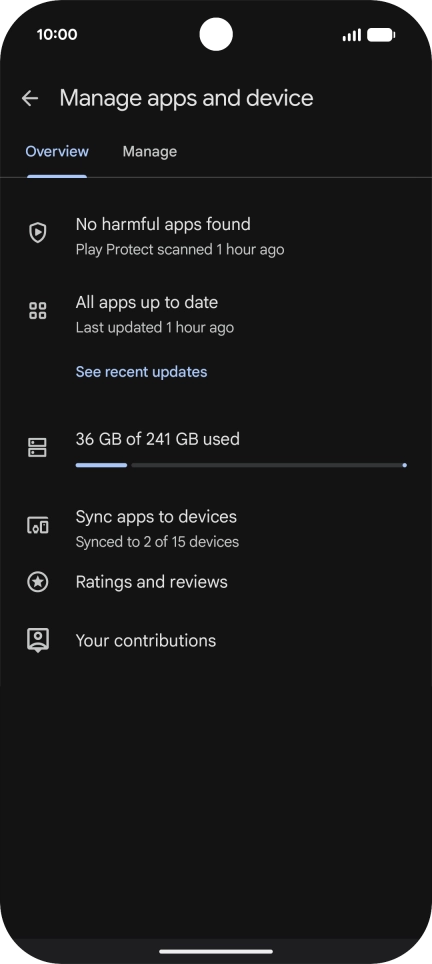Screen dimensions: 432x964
Task: Open Sync apps to devices
Action: click(216, 528)
